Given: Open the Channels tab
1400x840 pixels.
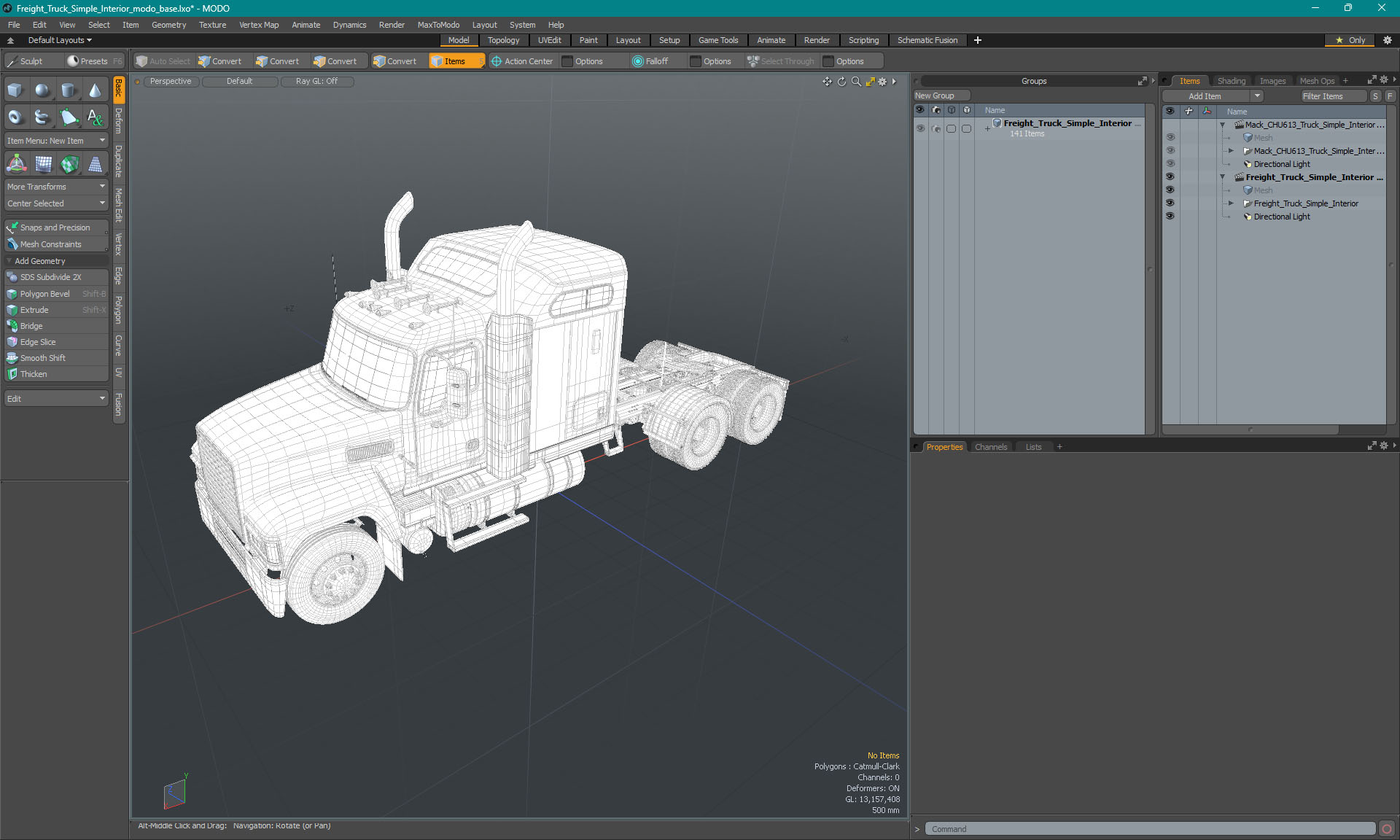Looking at the screenshot, I should (990, 447).
